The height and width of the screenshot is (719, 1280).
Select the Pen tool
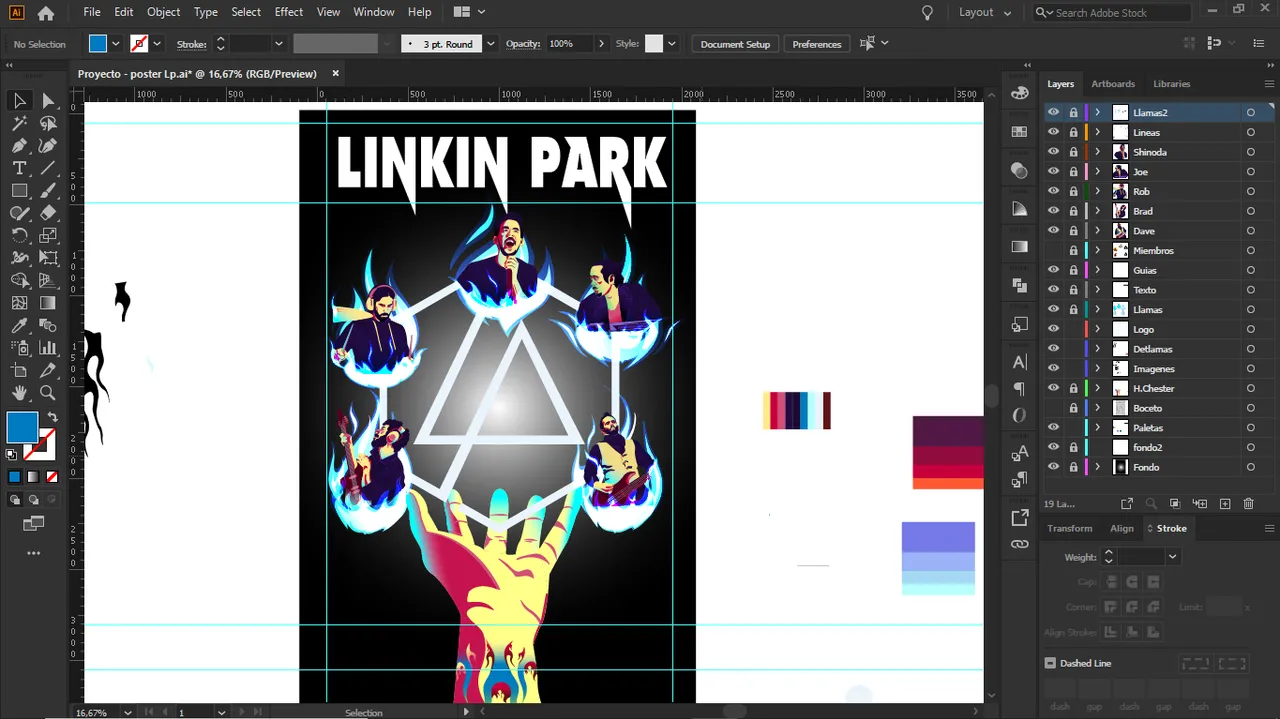click(19, 146)
